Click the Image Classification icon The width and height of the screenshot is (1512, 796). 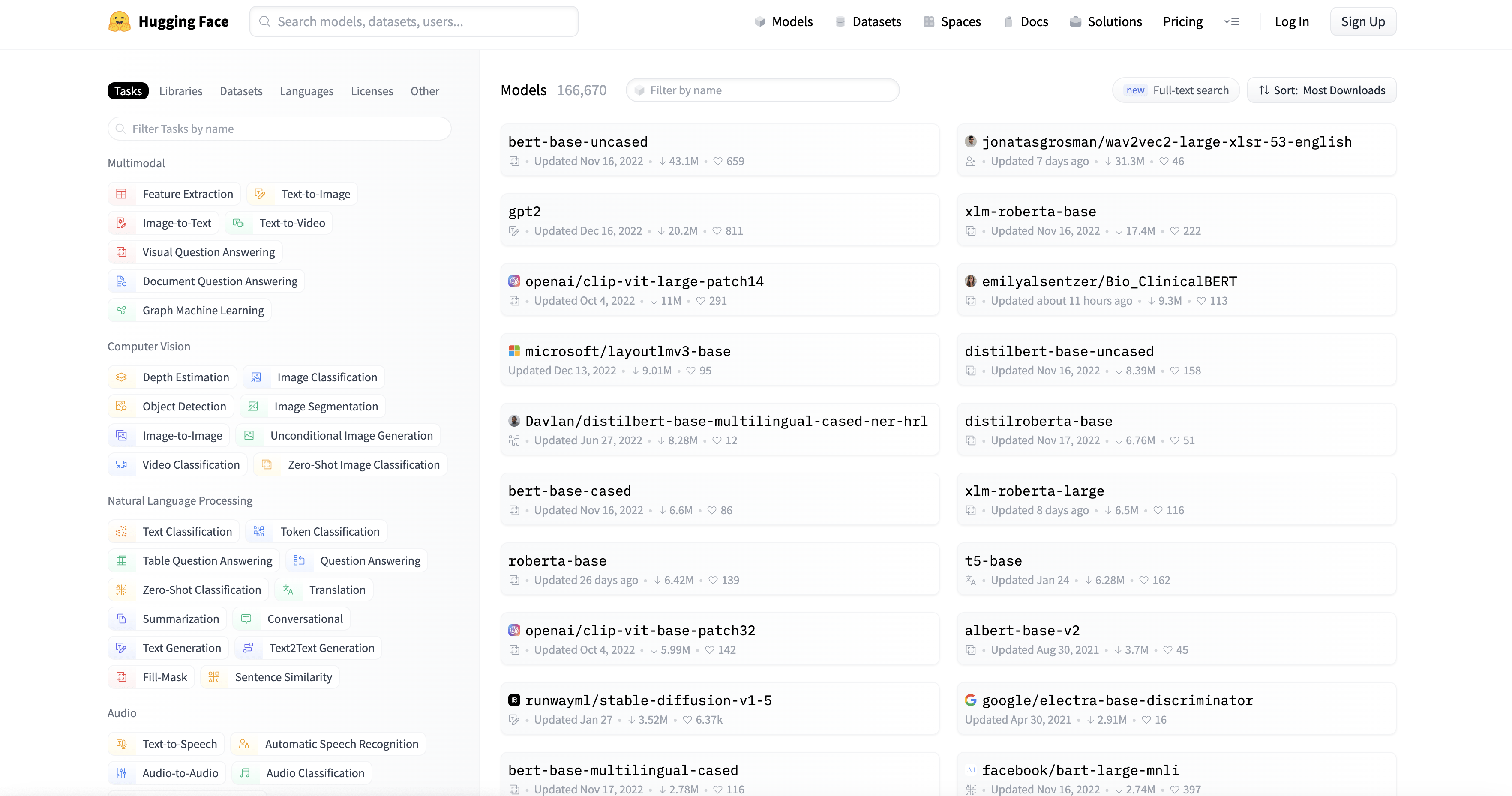256,377
